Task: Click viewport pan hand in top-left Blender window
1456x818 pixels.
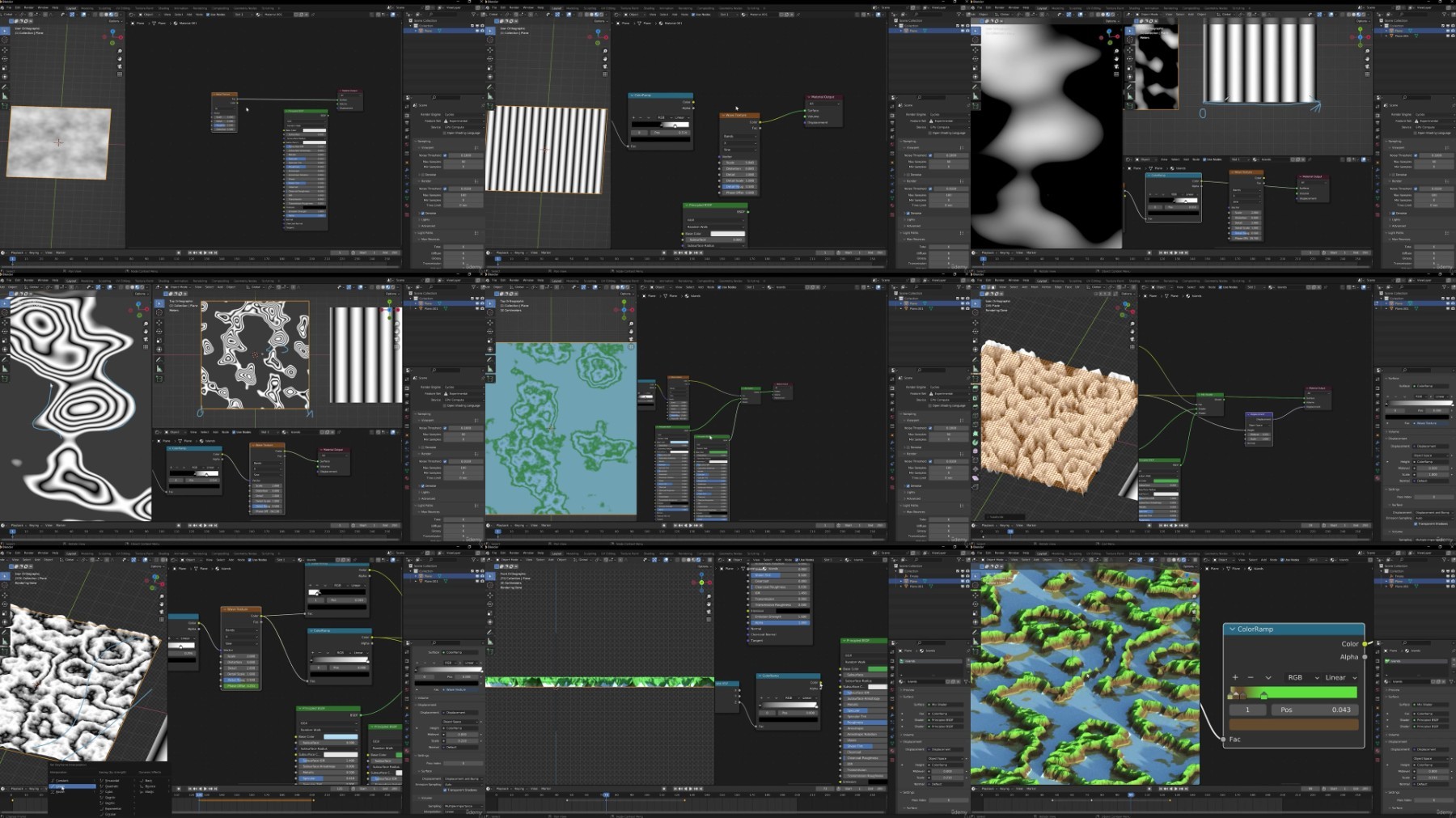Action: [x=120, y=59]
